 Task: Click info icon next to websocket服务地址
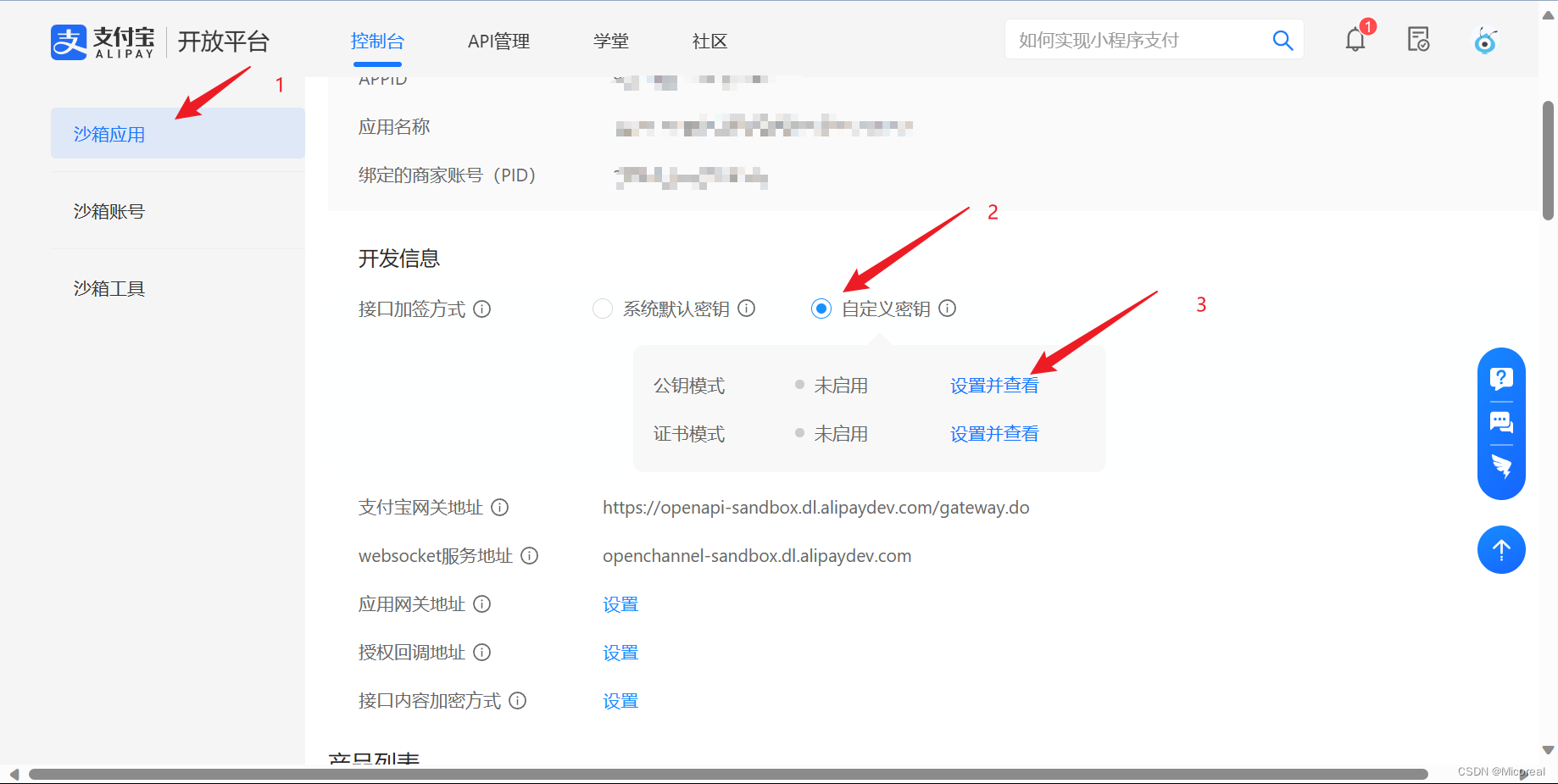click(530, 555)
